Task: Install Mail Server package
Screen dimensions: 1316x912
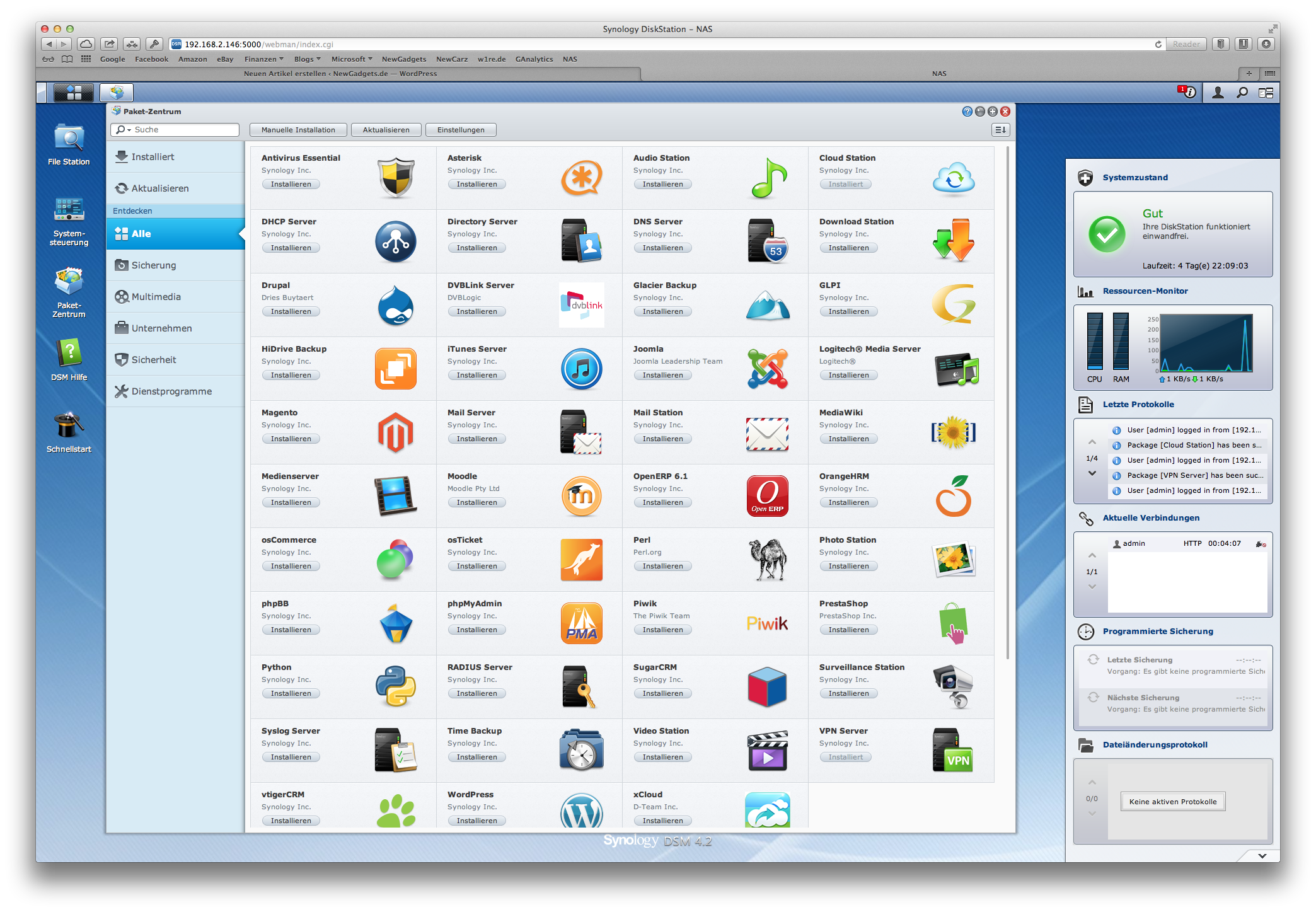Action: [x=476, y=439]
